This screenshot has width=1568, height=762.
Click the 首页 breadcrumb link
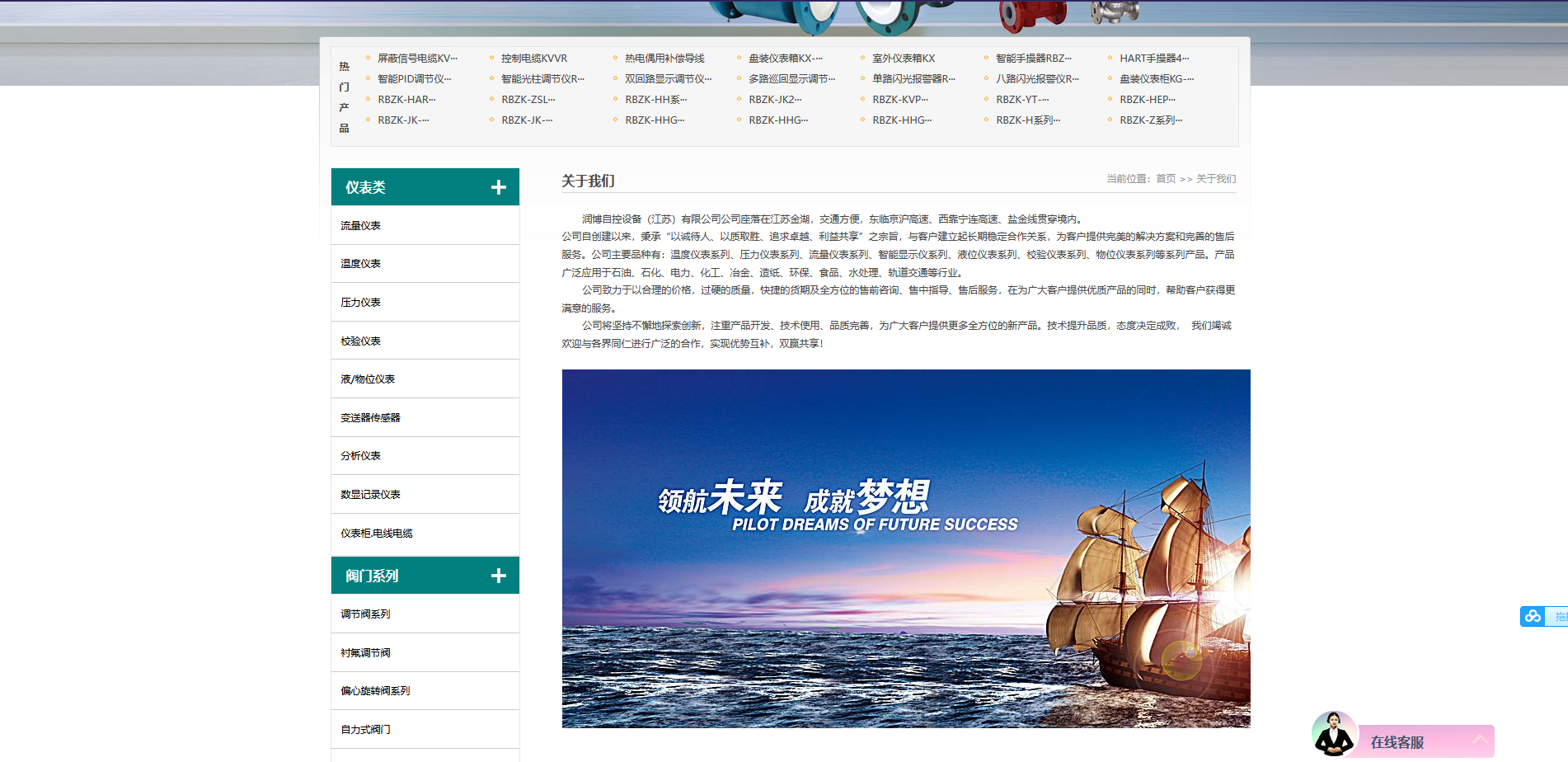coord(1166,179)
